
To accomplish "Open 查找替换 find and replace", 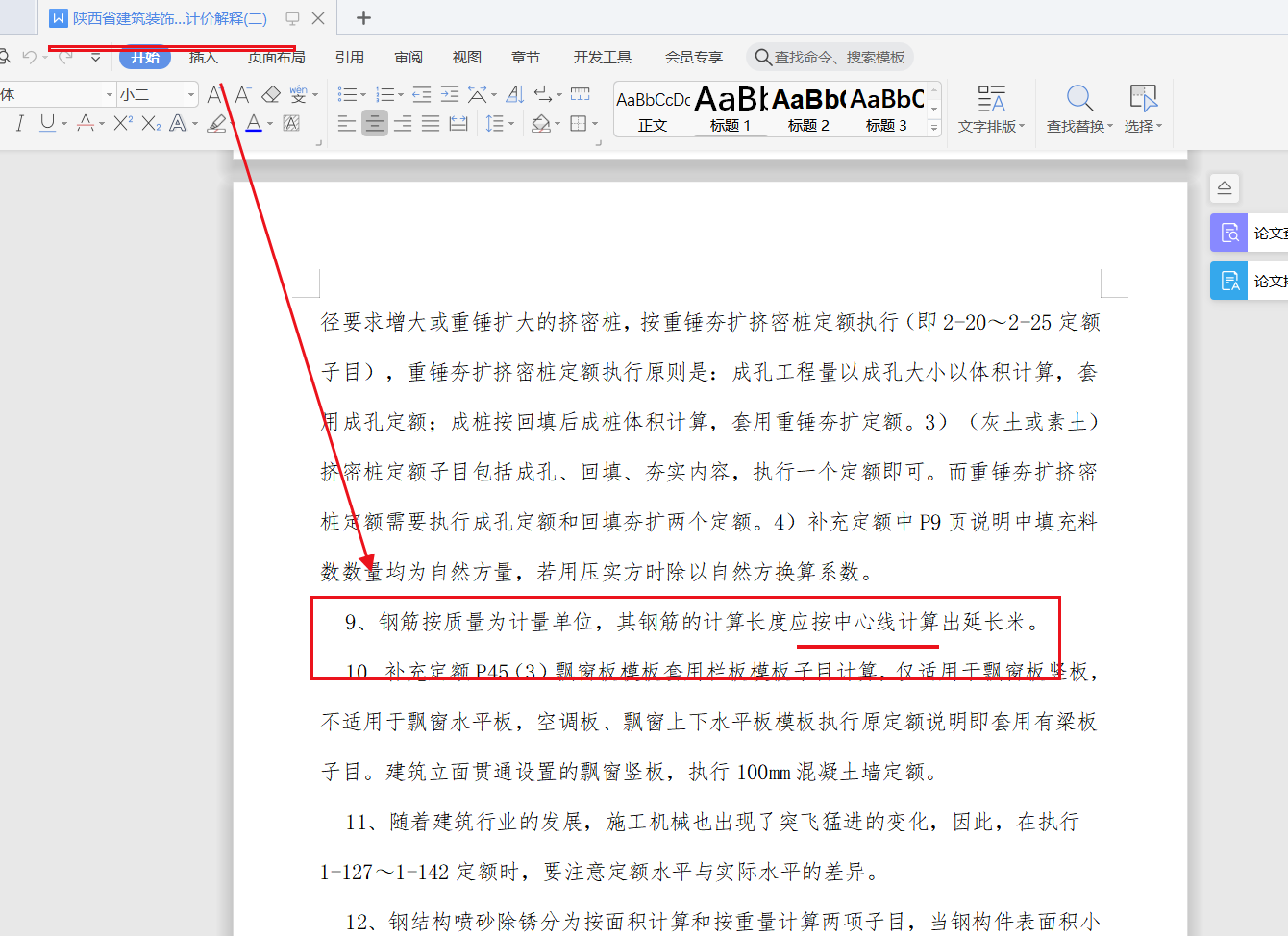I will [1079, 110].
